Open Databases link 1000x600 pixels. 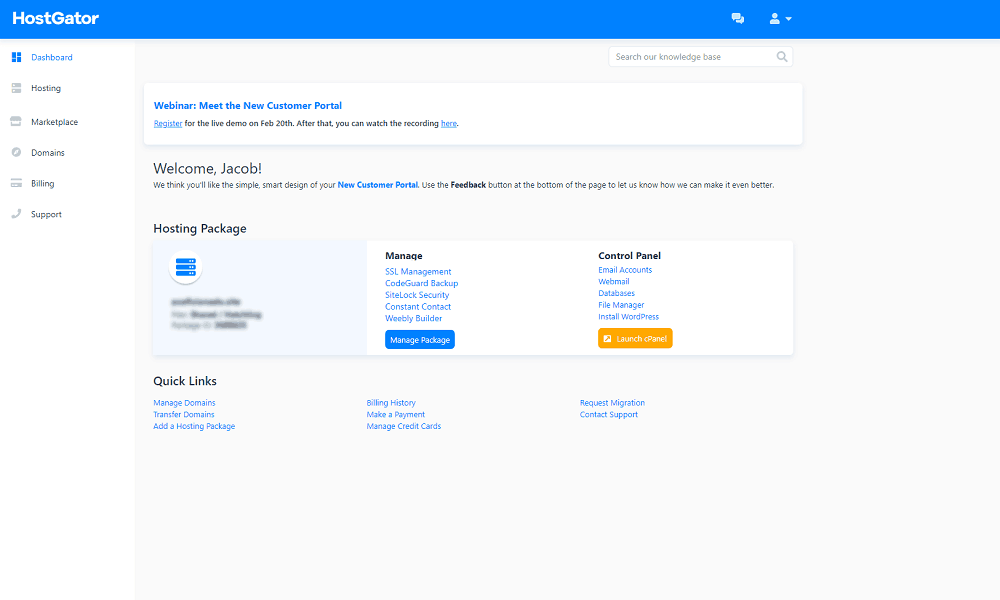coord(616,293)
